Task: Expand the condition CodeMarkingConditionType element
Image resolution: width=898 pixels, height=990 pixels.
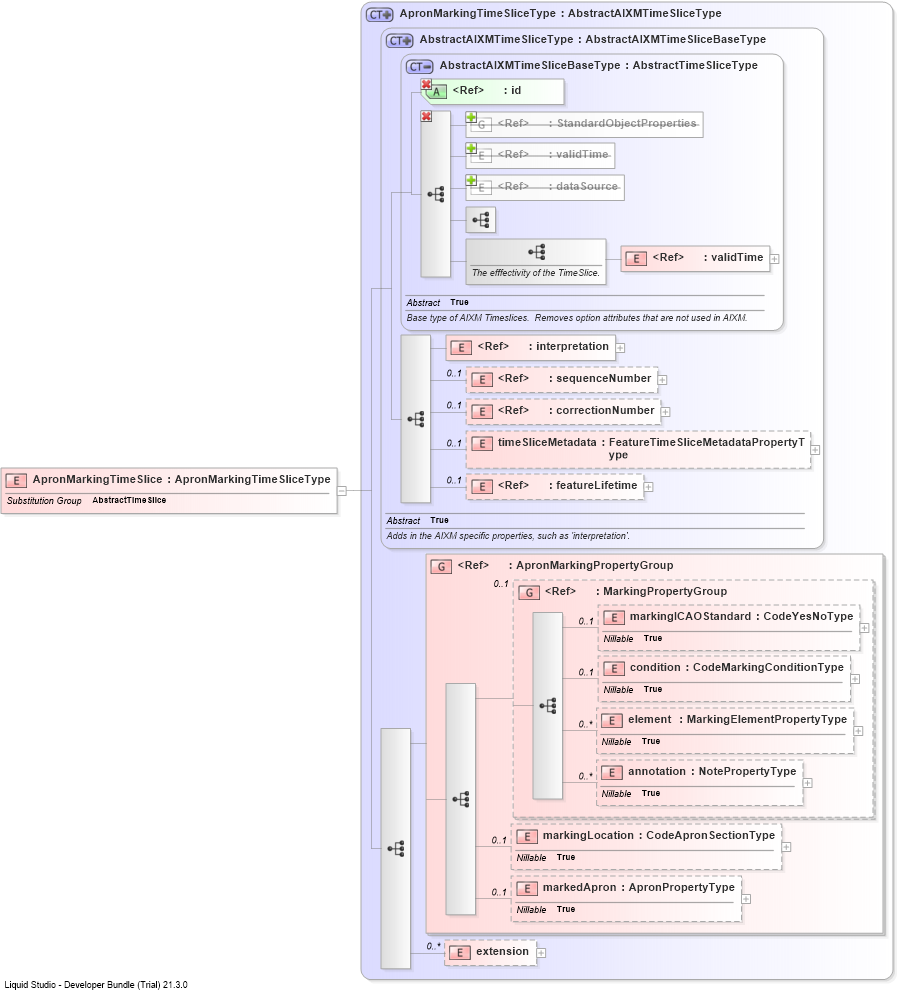Action: (855, 679)
